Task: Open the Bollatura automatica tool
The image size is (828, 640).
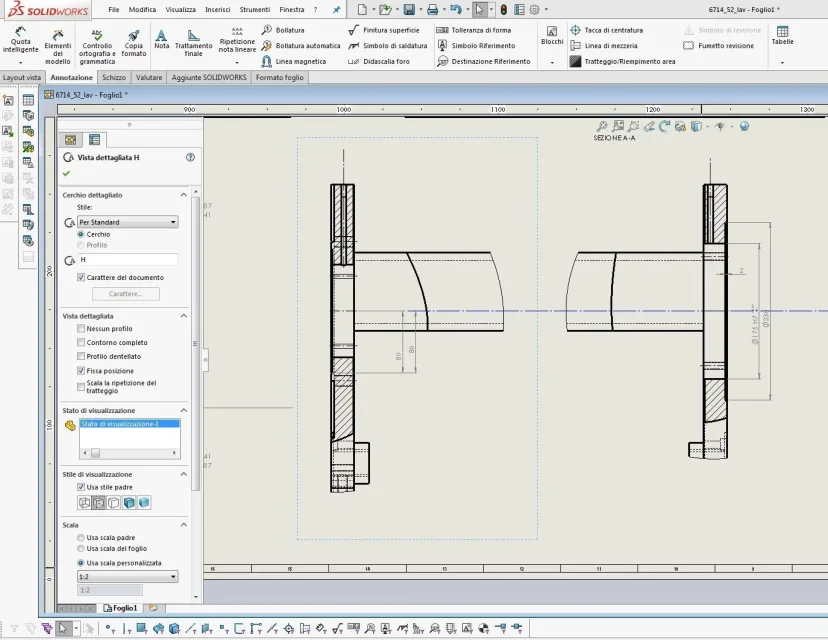Action: [301, 46]
